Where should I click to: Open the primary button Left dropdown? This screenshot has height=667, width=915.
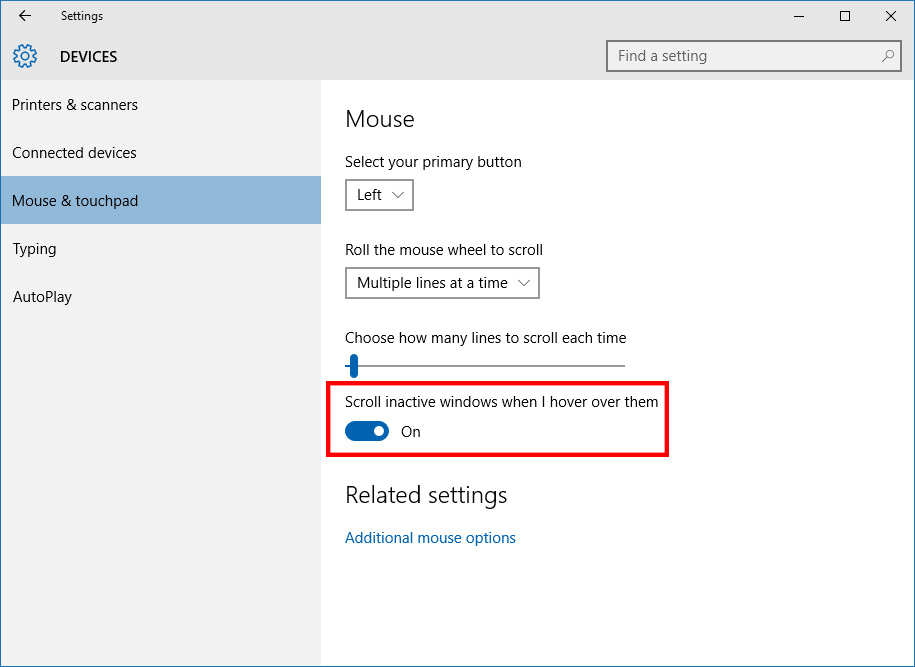pyautogui.click(x=379, y=195)
